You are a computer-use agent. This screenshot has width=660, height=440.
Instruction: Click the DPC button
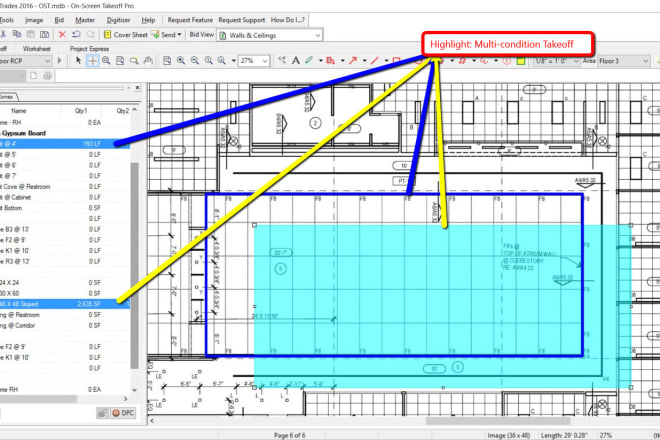[123, 413]
